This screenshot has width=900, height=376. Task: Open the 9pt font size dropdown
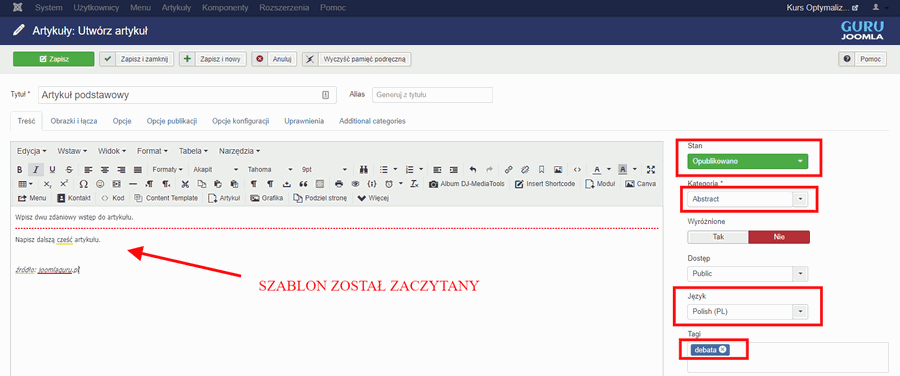click(x=324, y=169)
